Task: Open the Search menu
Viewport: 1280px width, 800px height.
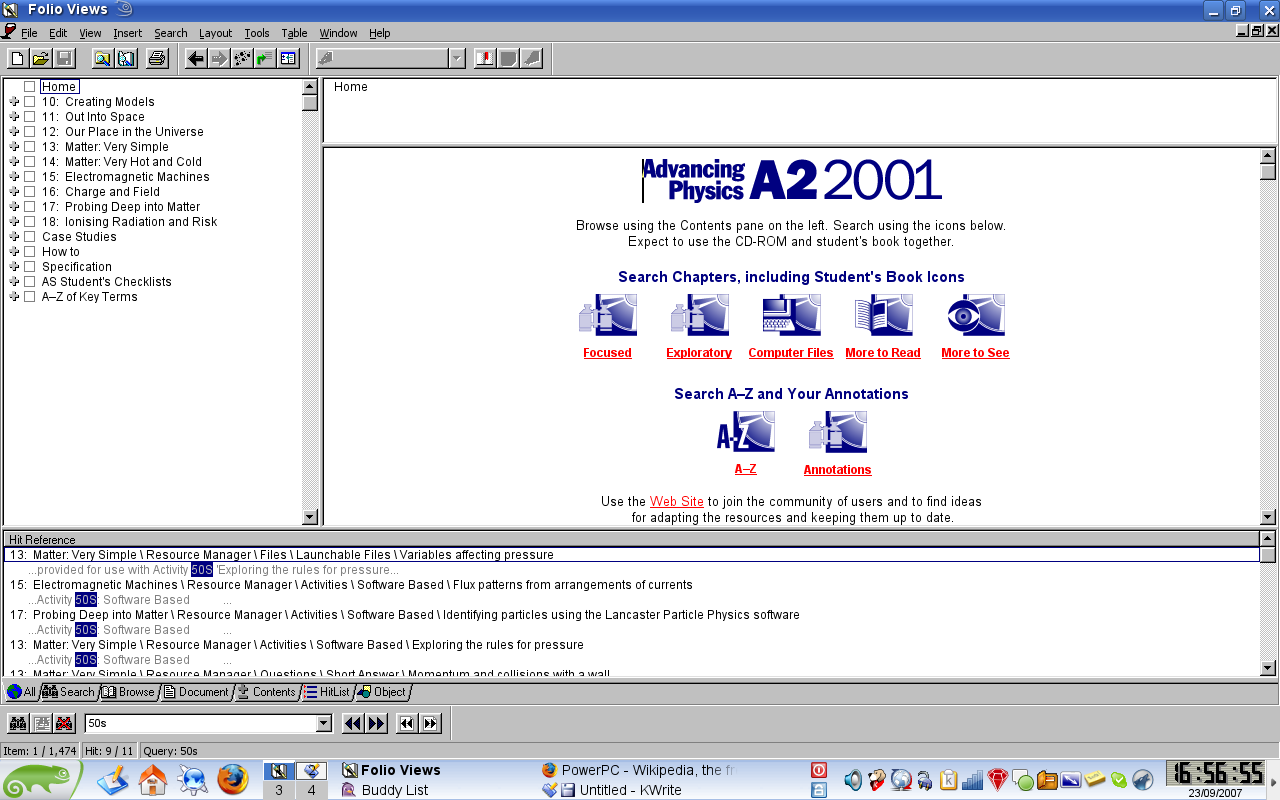Action: 170,33
